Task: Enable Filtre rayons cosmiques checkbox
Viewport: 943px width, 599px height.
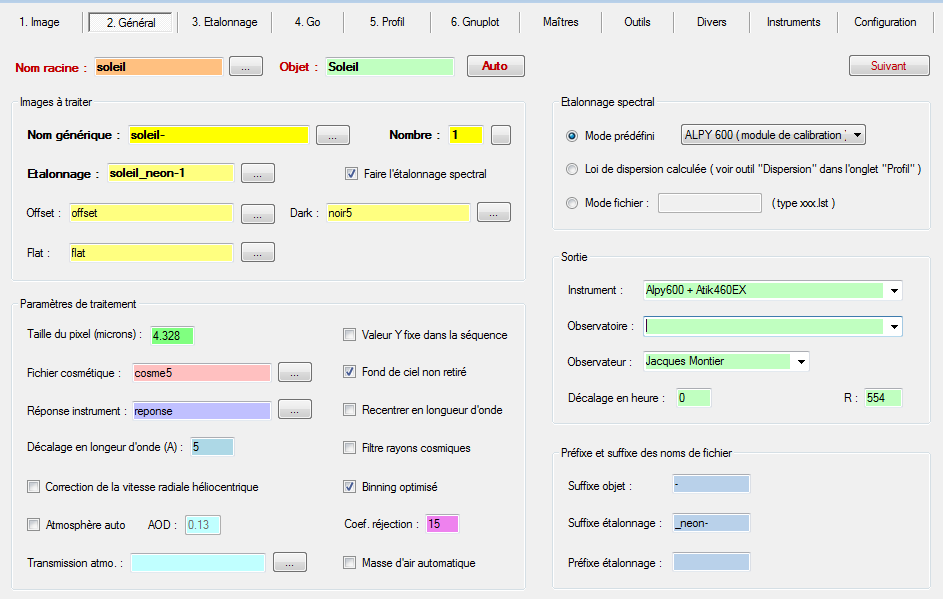Action: click(x=350, y=448)
